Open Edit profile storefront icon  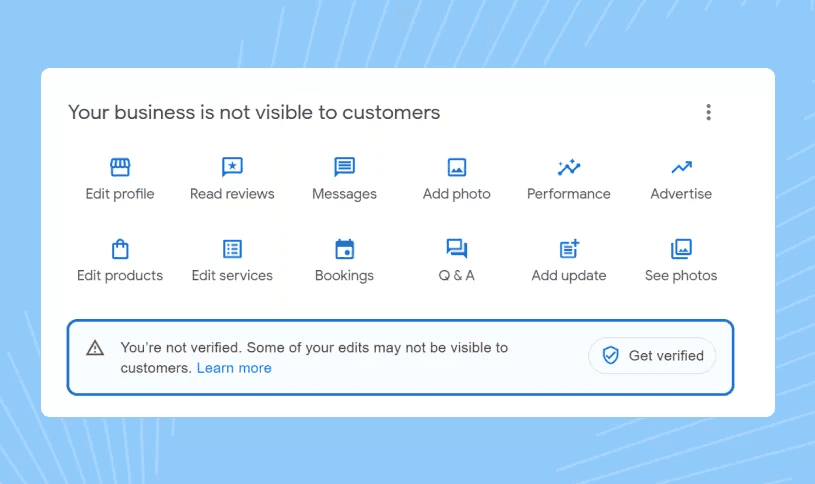[120, 167]
